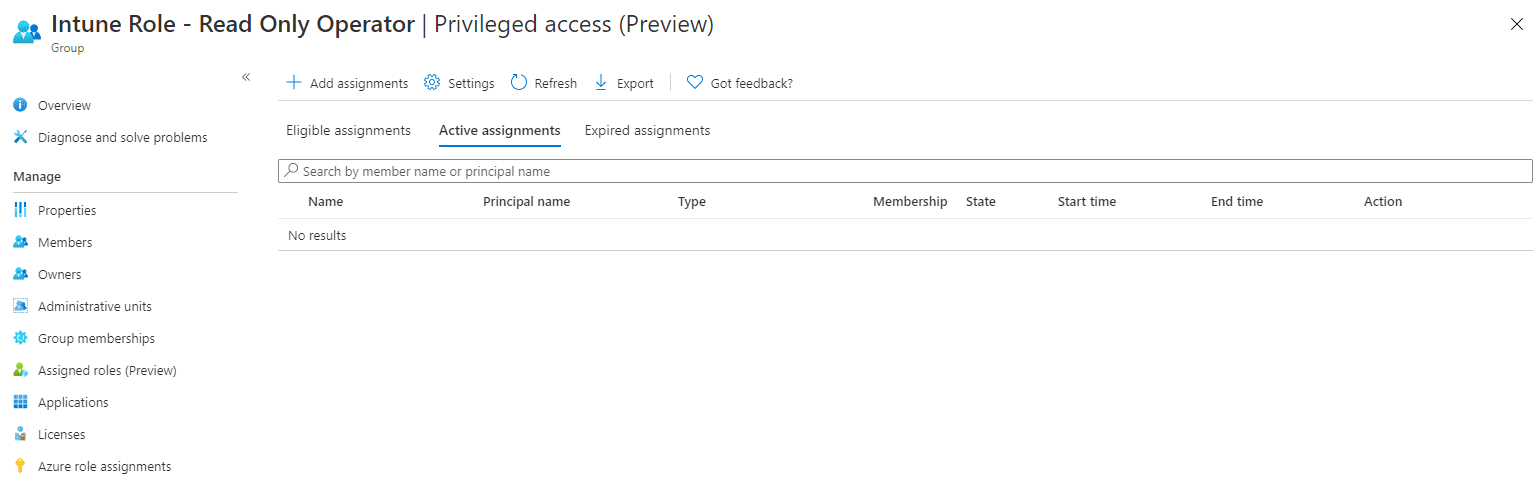The image size is (1538, 491).
Task: Click the Type column header
Action: click(692, 202)
